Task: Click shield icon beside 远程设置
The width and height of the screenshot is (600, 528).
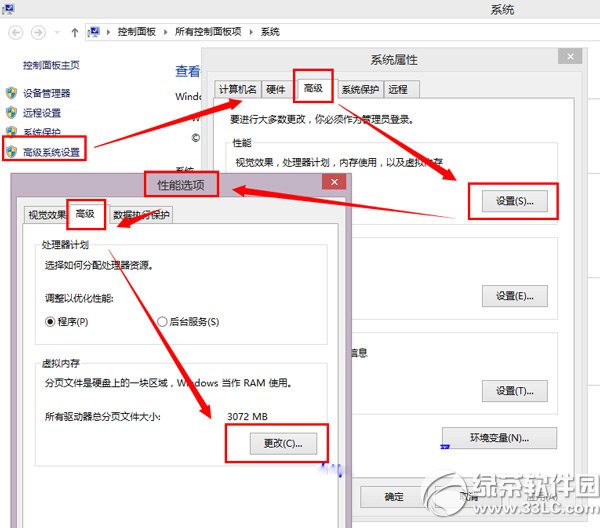Action: tap(11, 112)
